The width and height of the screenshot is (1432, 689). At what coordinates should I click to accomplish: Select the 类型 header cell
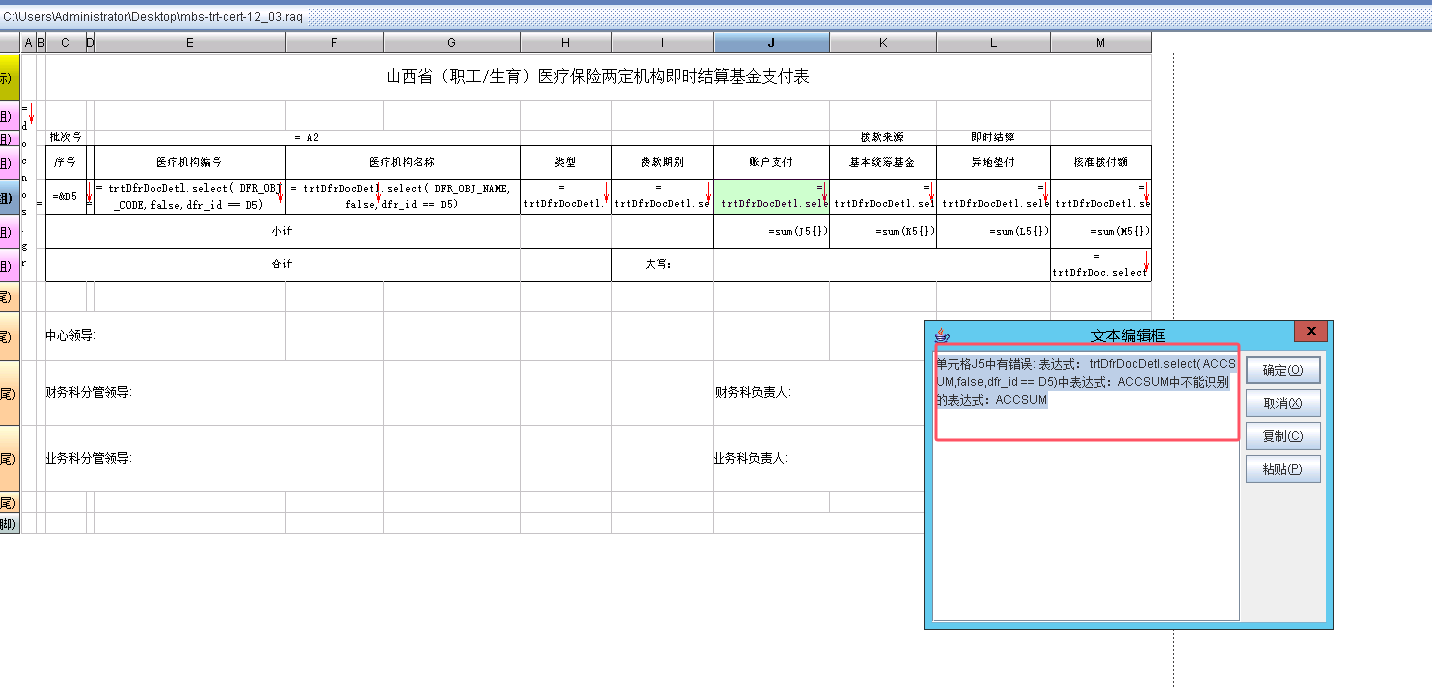(566, 162)
